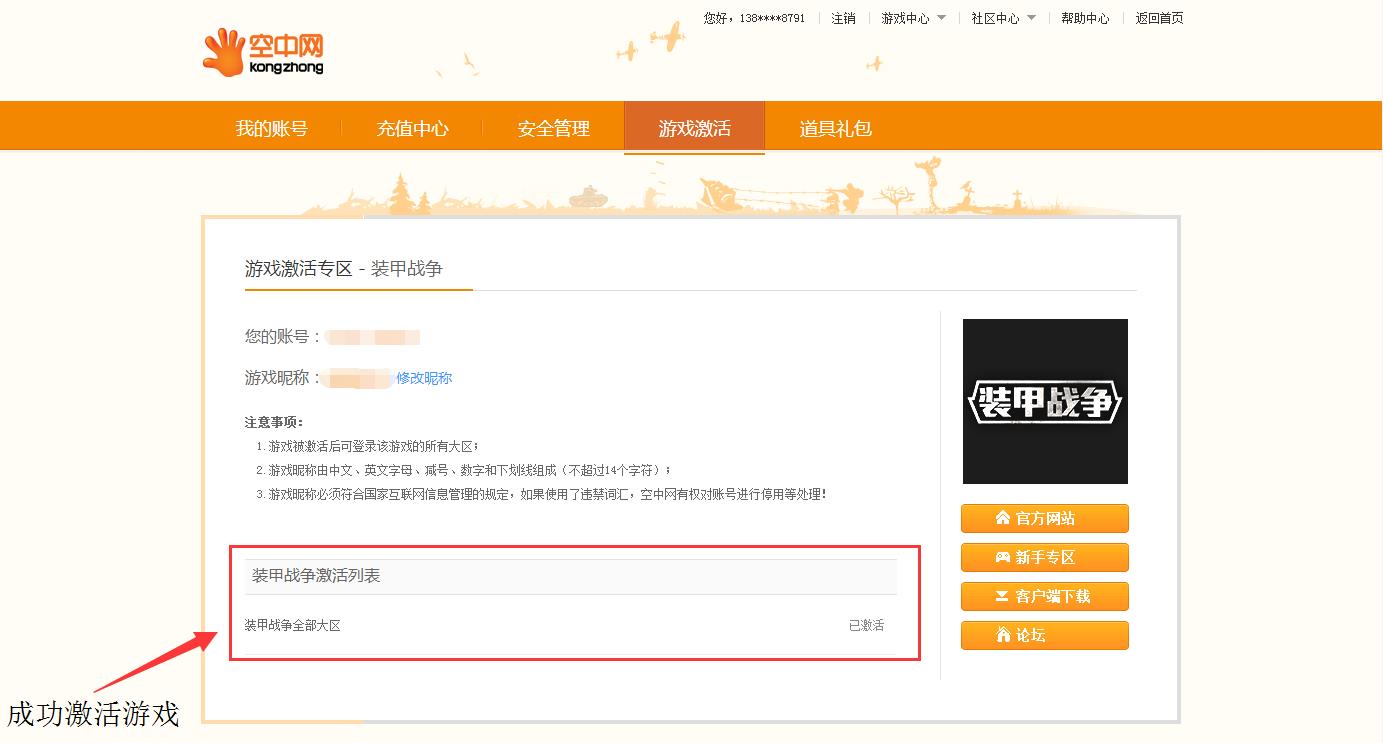Open the 我的账号 tab
The height and width of the screenshot is (743, 1383).
click(271, 128)
